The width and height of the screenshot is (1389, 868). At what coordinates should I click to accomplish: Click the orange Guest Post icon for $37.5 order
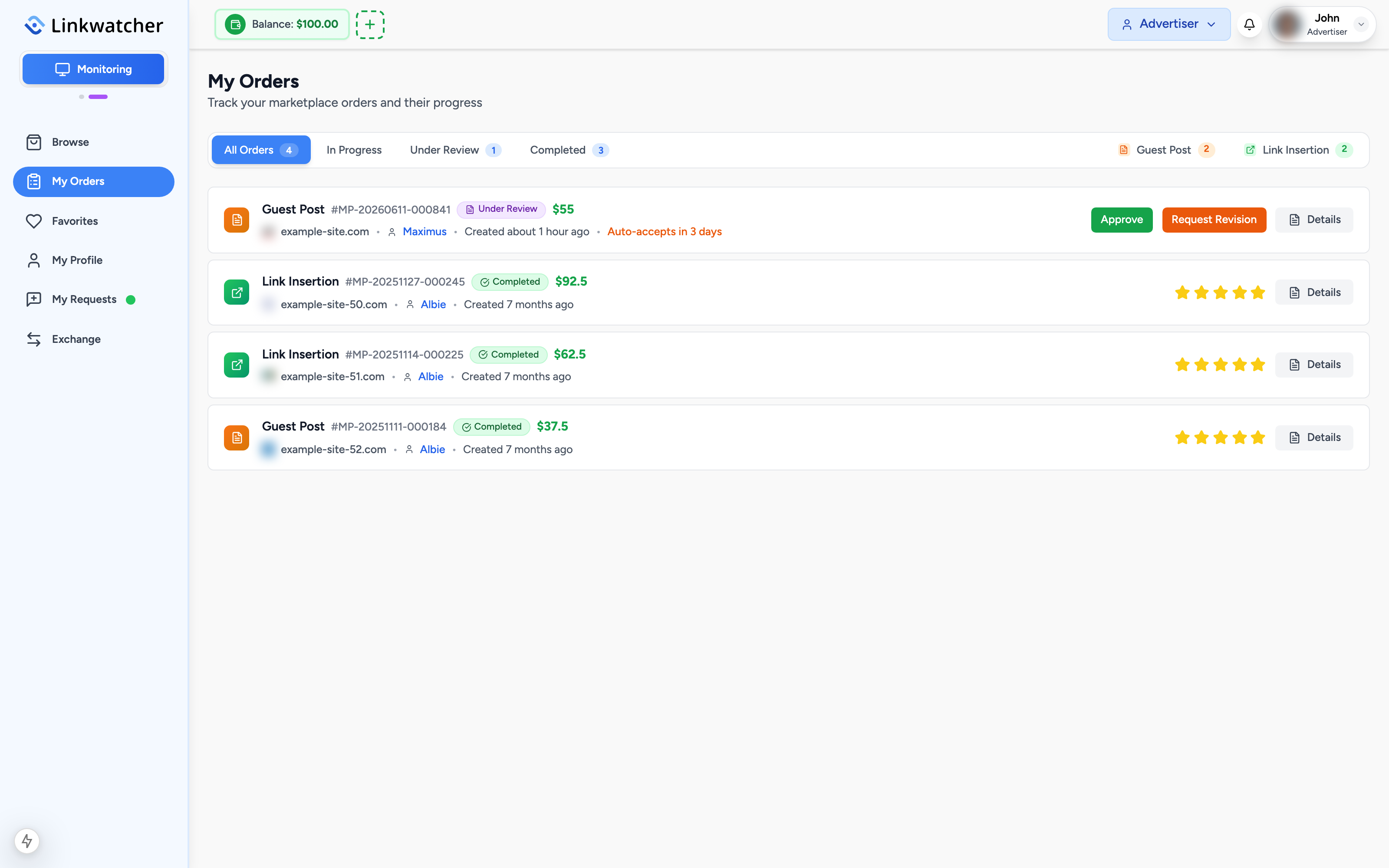[237, 437]
